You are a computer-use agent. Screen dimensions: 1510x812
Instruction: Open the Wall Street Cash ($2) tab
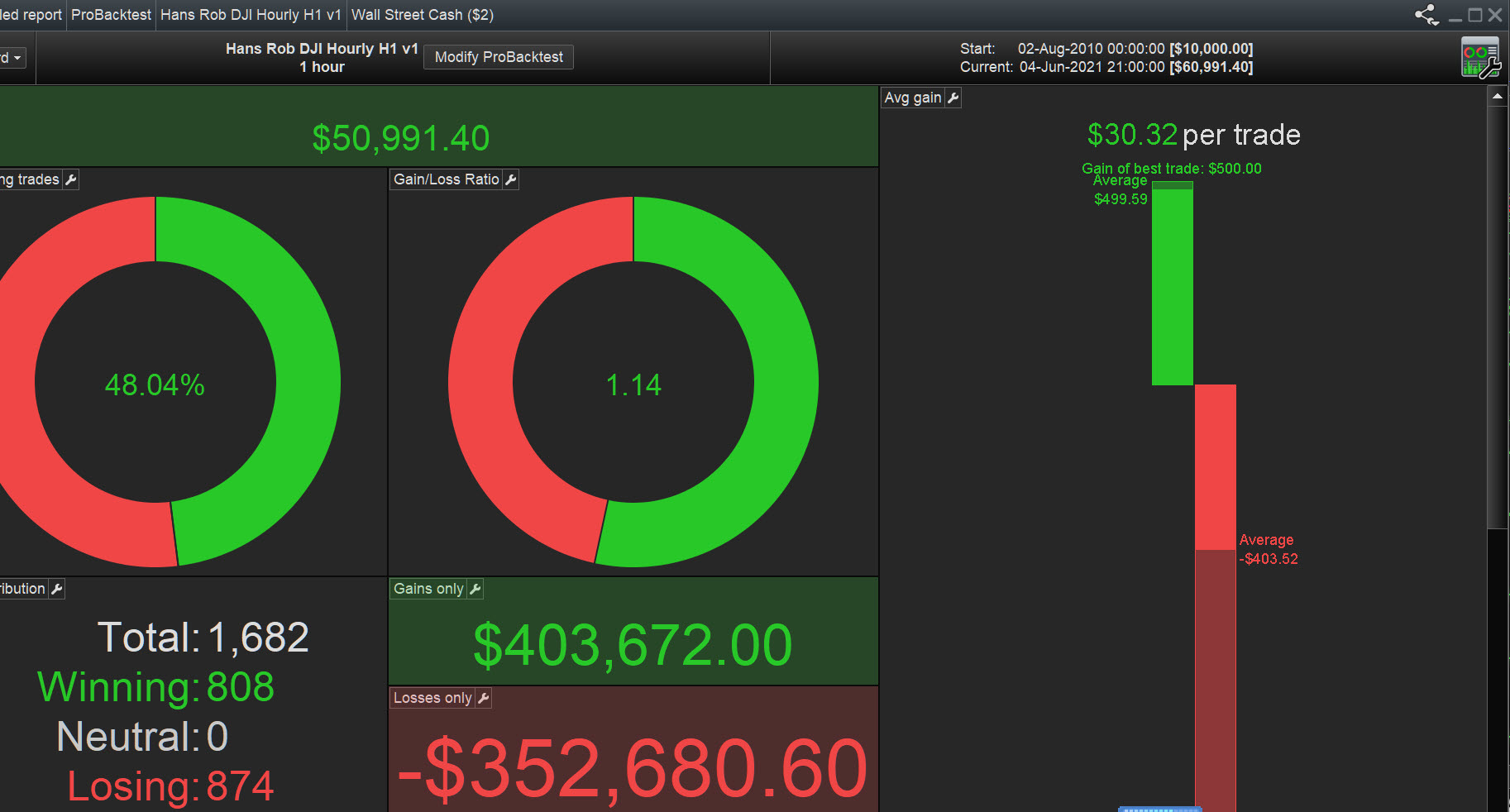tap(423, 15)
